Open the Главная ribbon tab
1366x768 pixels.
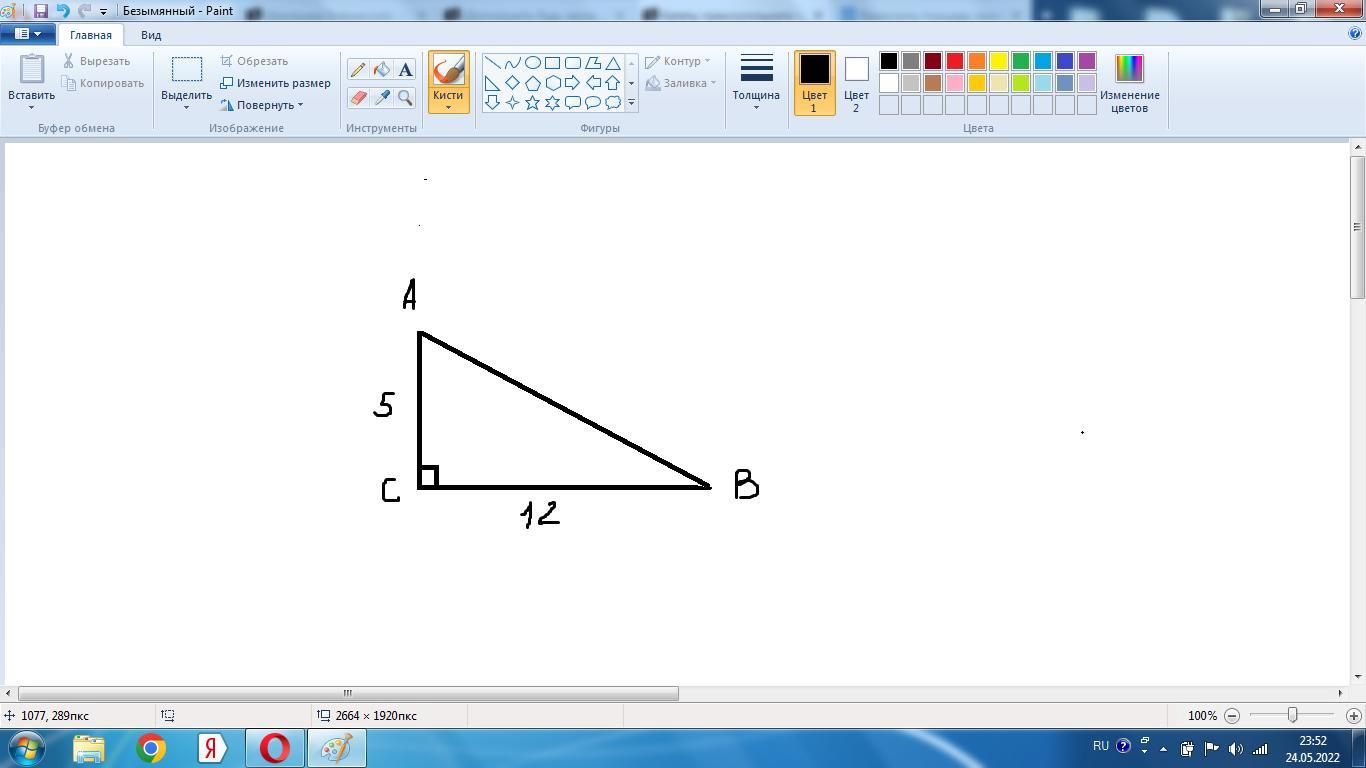click(91, 35)
